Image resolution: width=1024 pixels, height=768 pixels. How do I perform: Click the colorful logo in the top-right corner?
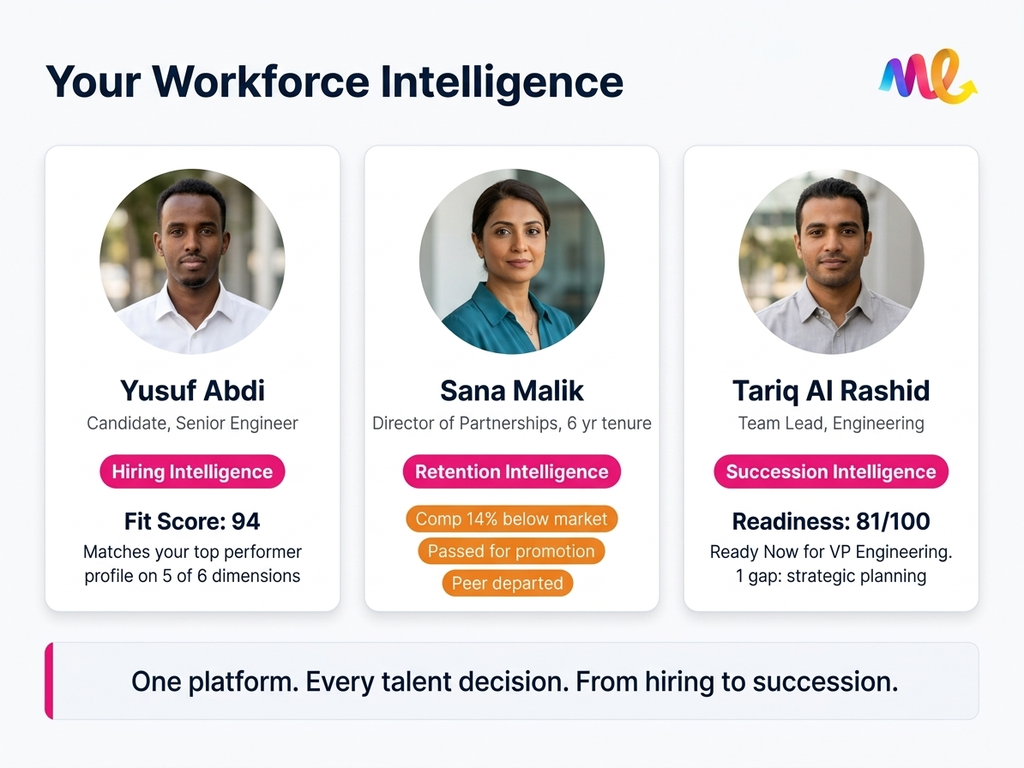(927, 77)
